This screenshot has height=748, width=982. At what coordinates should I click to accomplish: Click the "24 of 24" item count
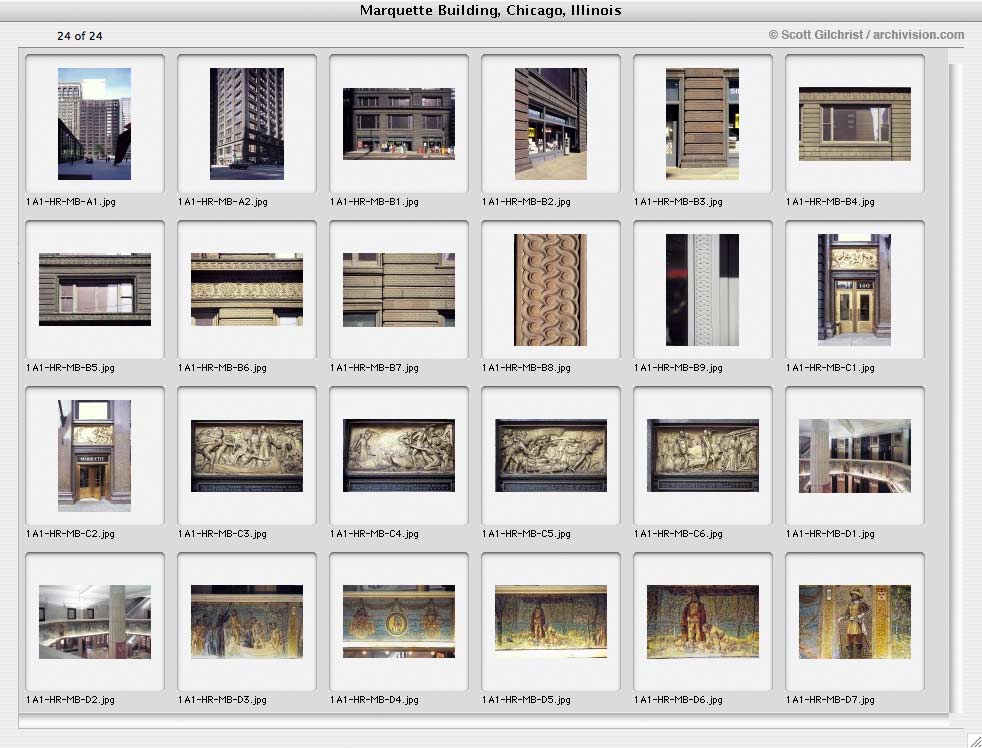pyautogui.click(x=80, y=36)
